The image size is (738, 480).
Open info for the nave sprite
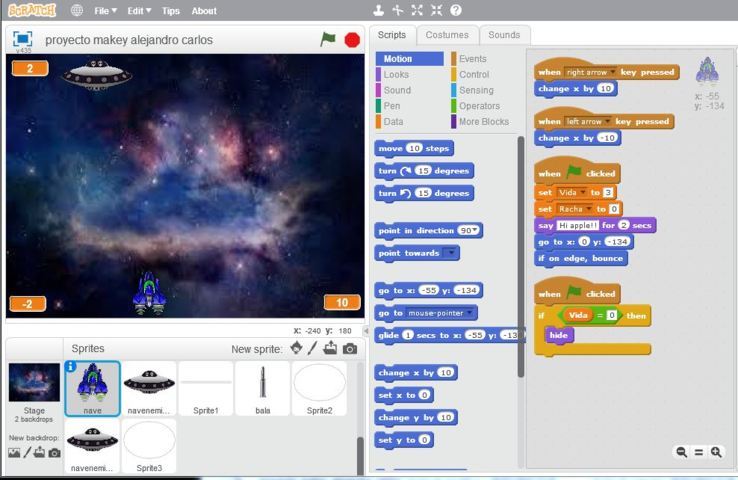tap(71, 367)
